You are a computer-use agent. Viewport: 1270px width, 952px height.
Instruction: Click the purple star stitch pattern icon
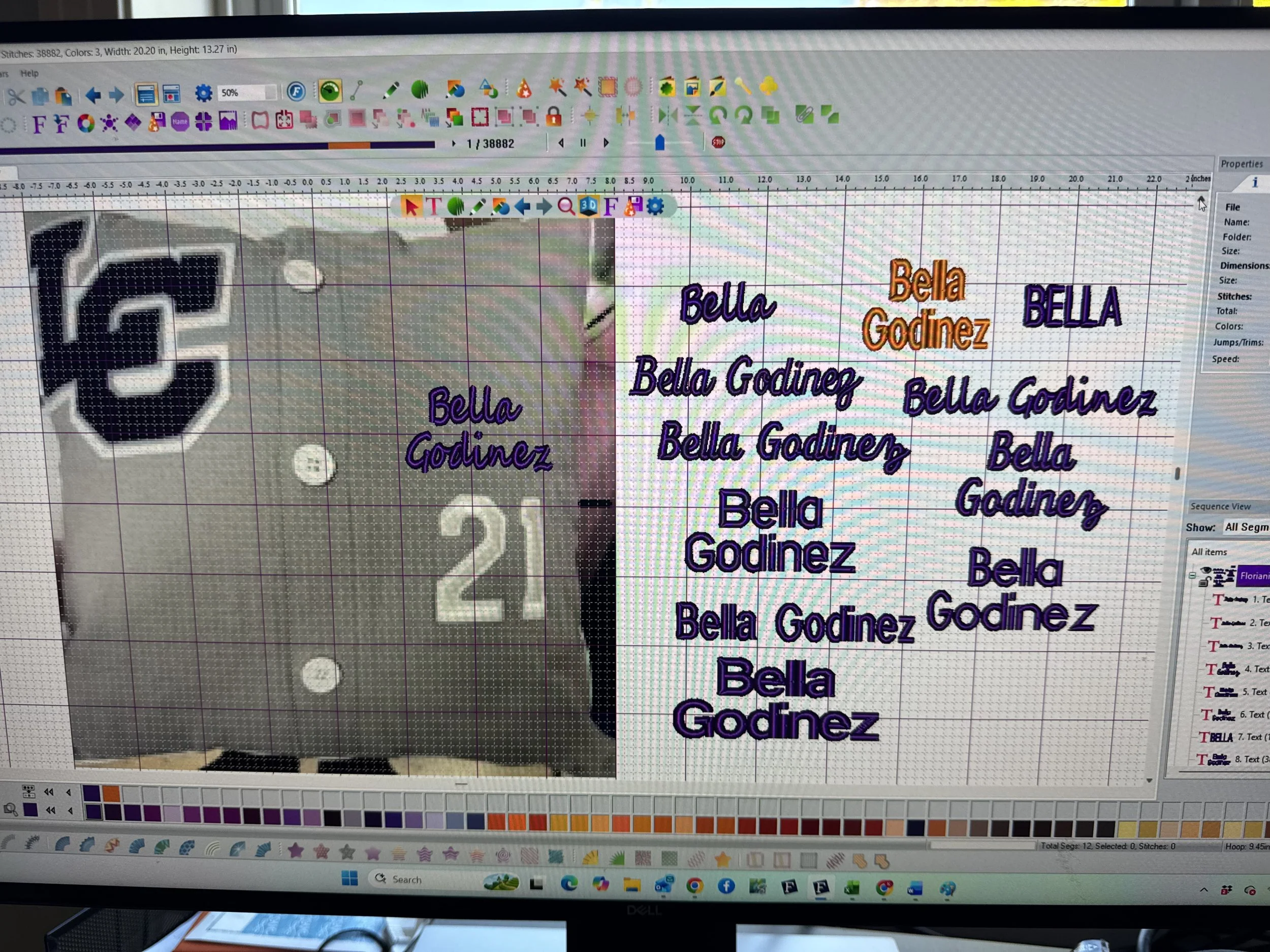296,850
